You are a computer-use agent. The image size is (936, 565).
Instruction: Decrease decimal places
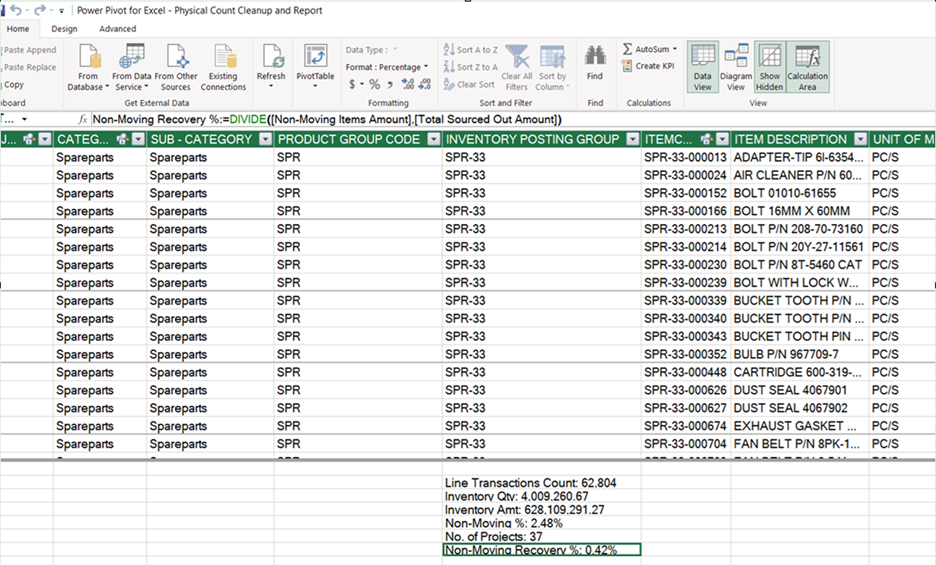(x=425, y=84)
